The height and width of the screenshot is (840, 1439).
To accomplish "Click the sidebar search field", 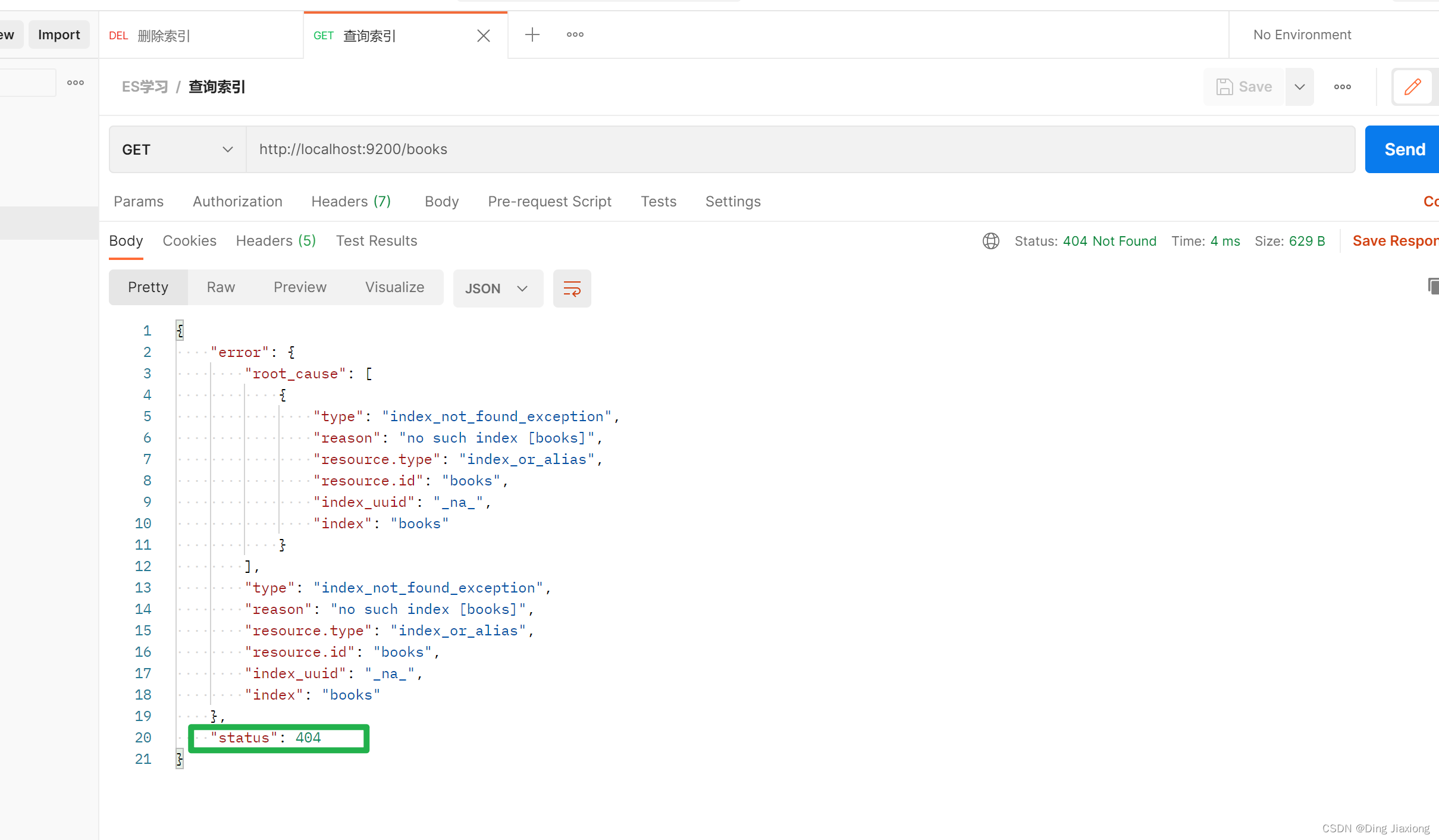I will click(27, 83).
